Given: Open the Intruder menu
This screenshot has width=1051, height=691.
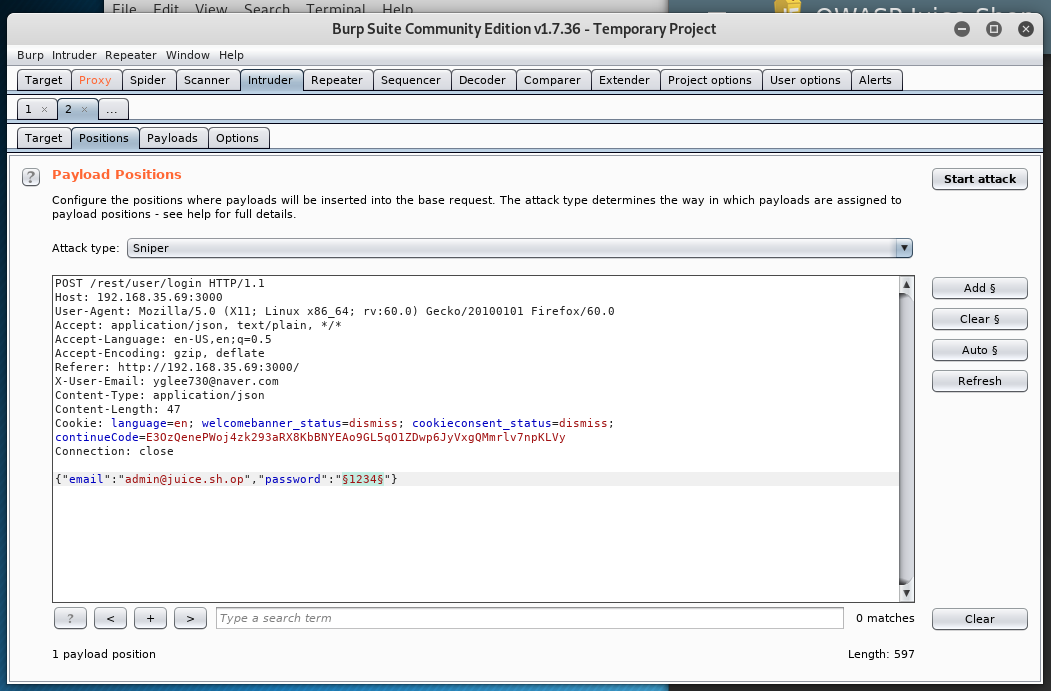Looking at the screenshot, I should pyautogui.click(x=74, y=55).
